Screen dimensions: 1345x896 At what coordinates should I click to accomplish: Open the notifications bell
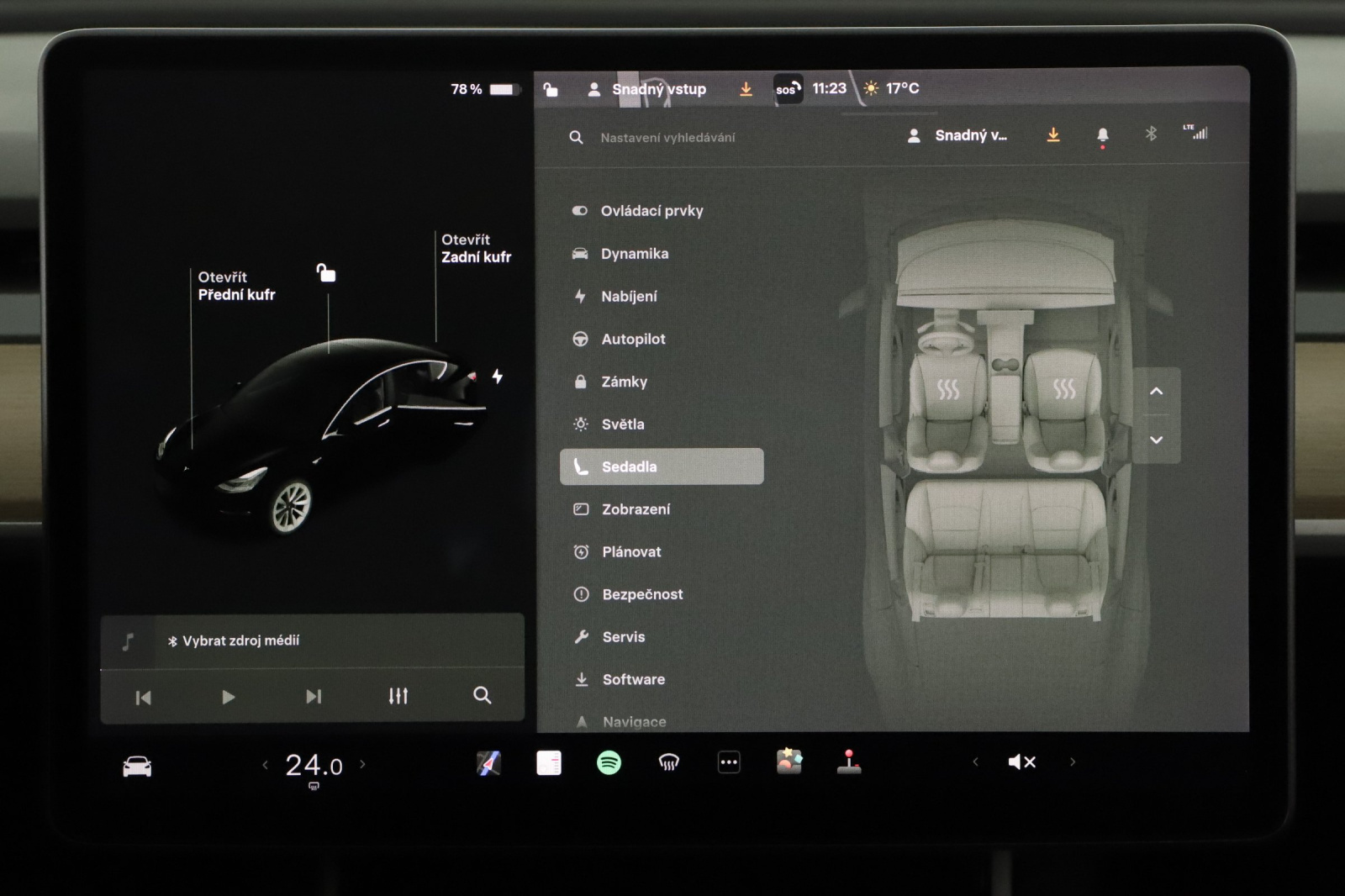(1102, 135)
